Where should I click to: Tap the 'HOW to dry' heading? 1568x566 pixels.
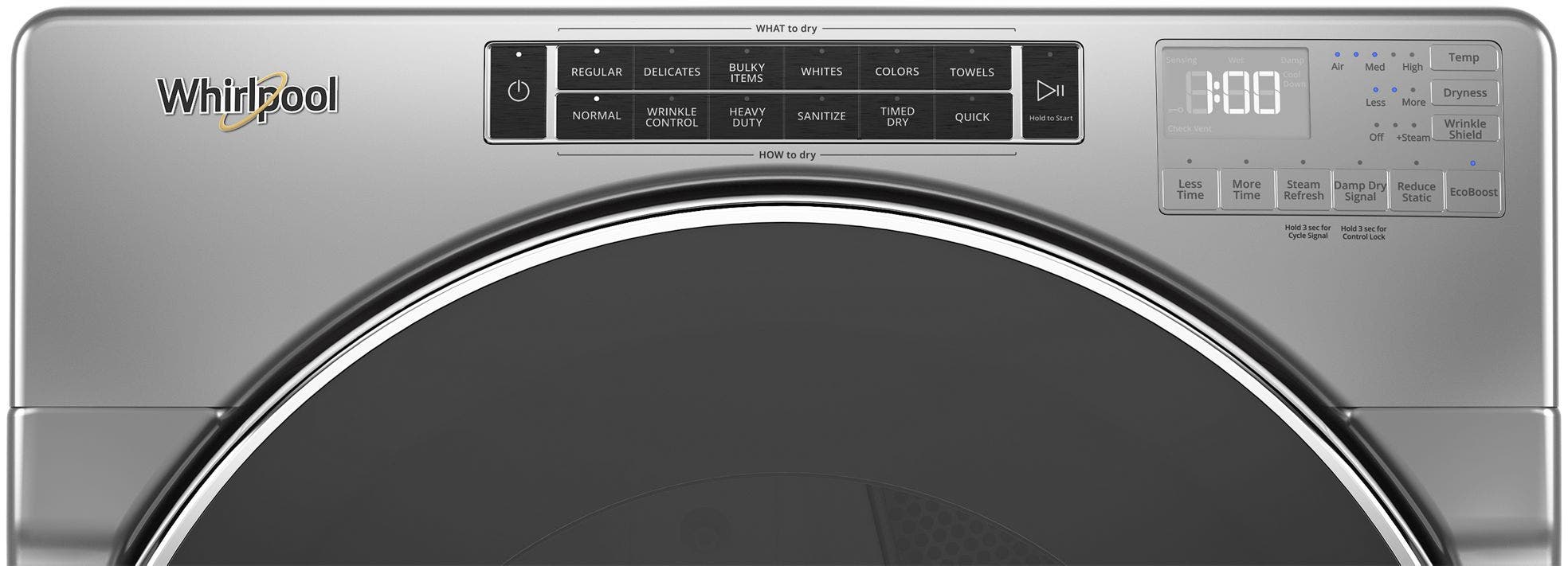(x=787, y=155)
